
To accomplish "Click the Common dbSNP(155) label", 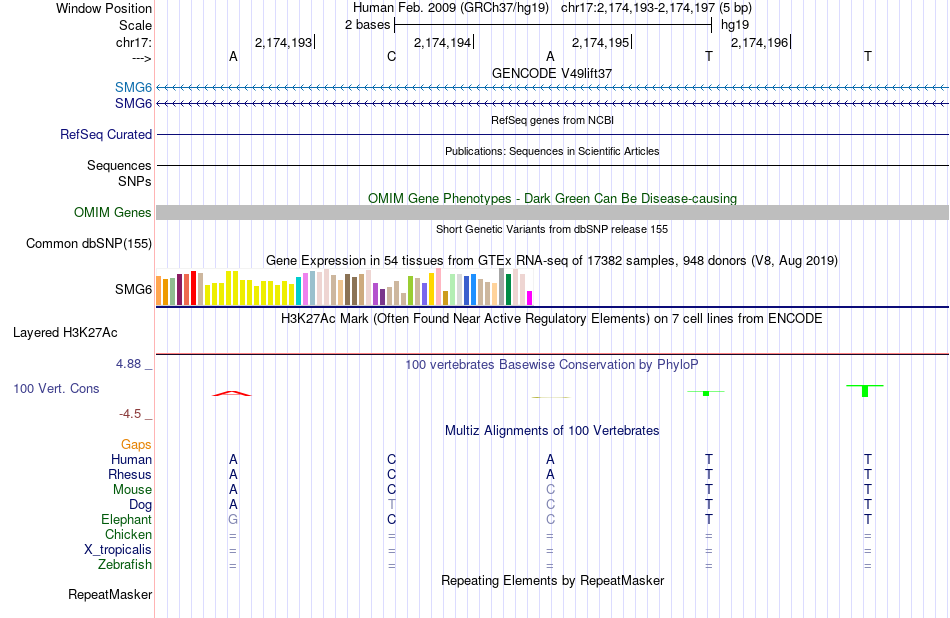I will tap(88, 244).
